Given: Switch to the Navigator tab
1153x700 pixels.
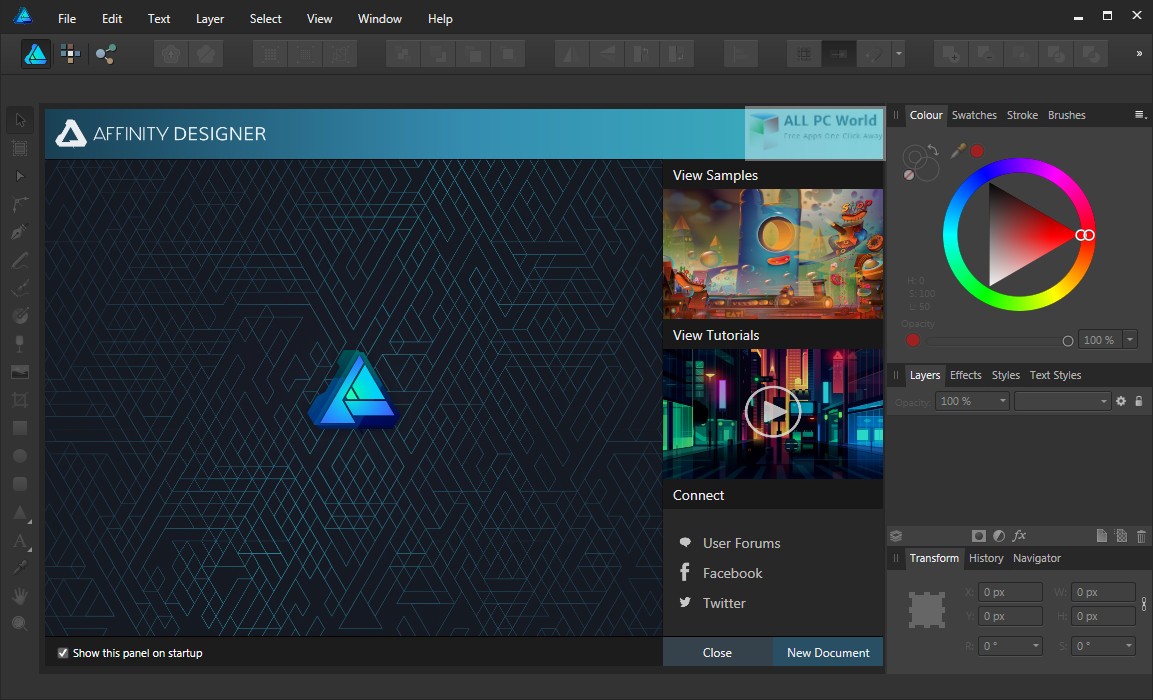Looking at the screenshot, I should pyautogui.click(x=1037, y=558).
